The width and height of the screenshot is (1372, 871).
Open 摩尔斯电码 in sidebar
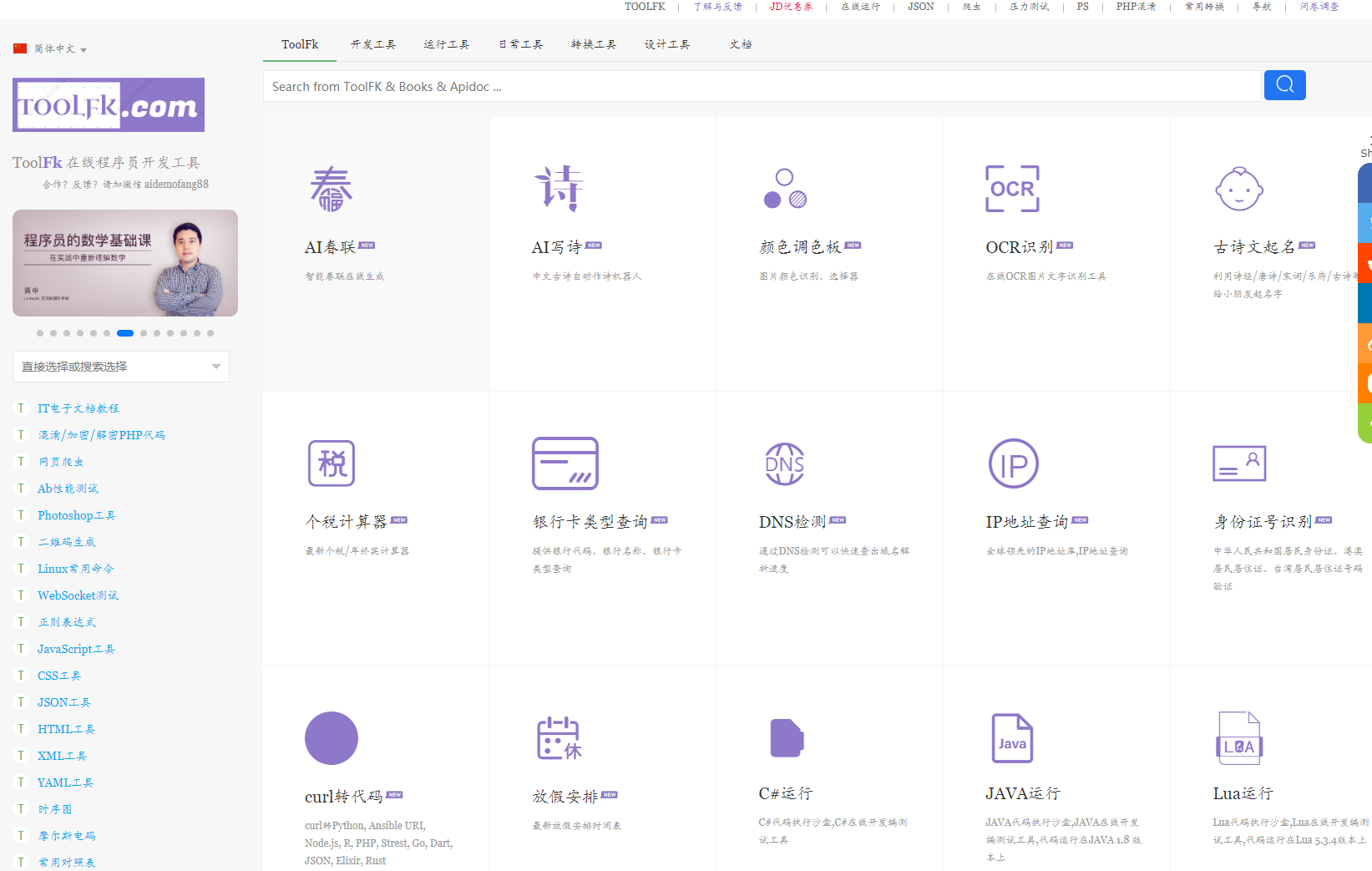point(67,836)
